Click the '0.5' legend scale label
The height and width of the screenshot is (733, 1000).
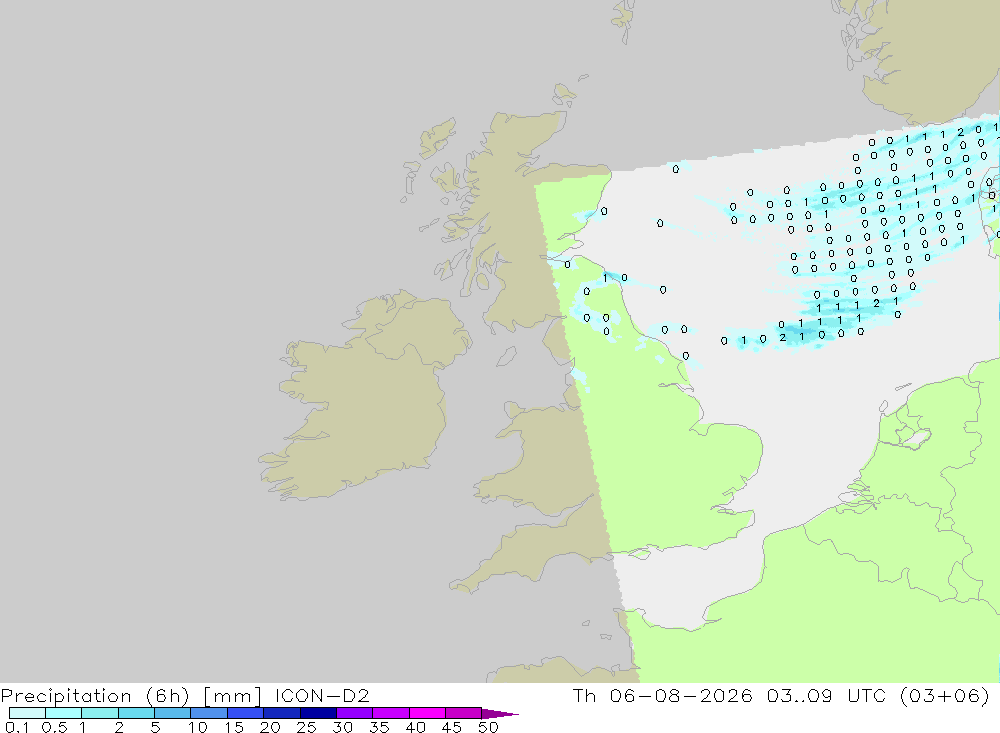coord(55,727)
